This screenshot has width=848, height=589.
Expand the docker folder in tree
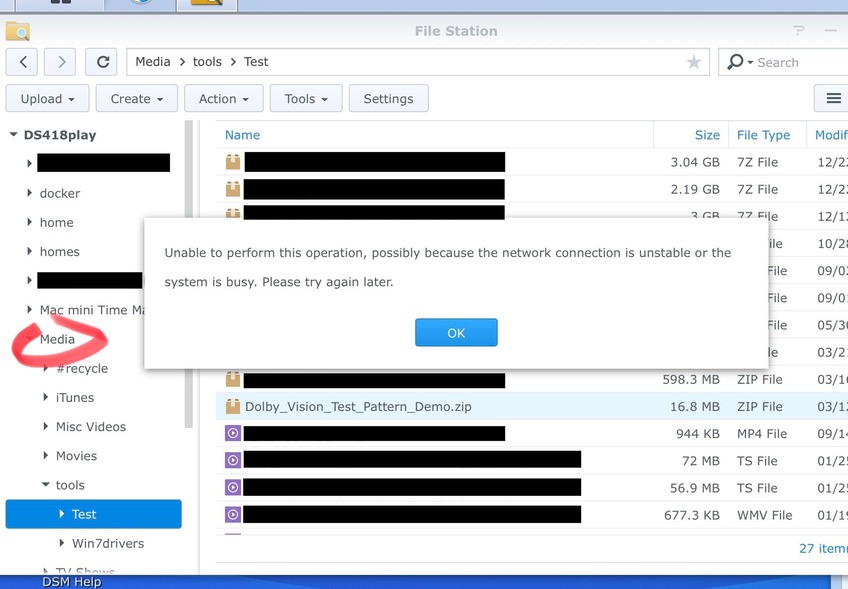pos(29,193)
